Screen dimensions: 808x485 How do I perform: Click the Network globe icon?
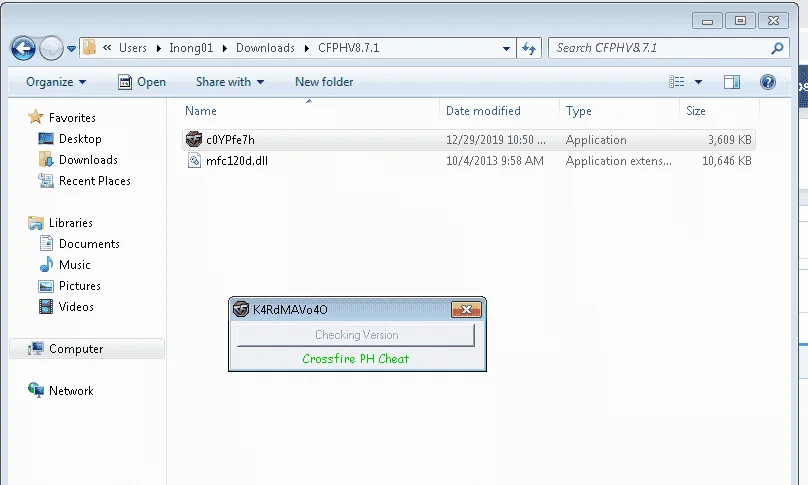tap(36, 390)
